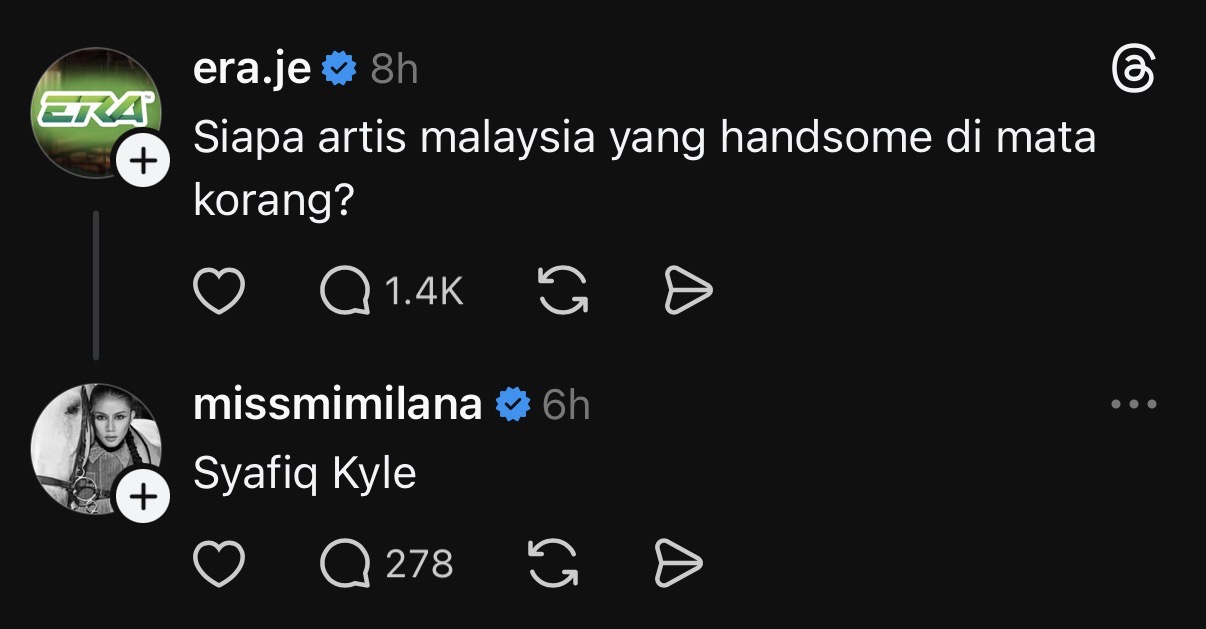The height and width of the screenshot is (629, 1206).
Task: Click era.je blue verified badge
Action: point(341,70)
